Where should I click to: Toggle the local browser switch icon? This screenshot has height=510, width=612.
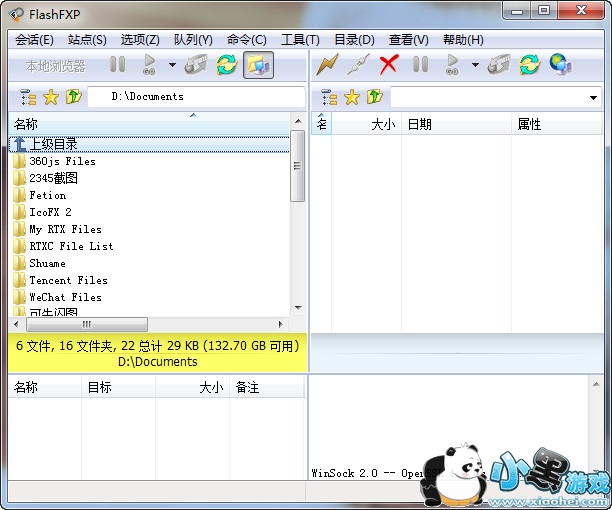(x=258, y=65)
